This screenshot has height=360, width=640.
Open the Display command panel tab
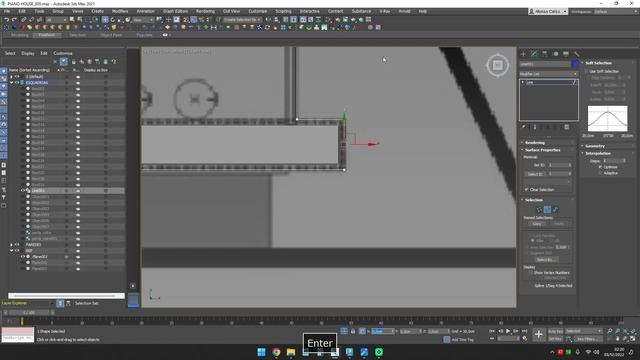(x=566, y=54)
